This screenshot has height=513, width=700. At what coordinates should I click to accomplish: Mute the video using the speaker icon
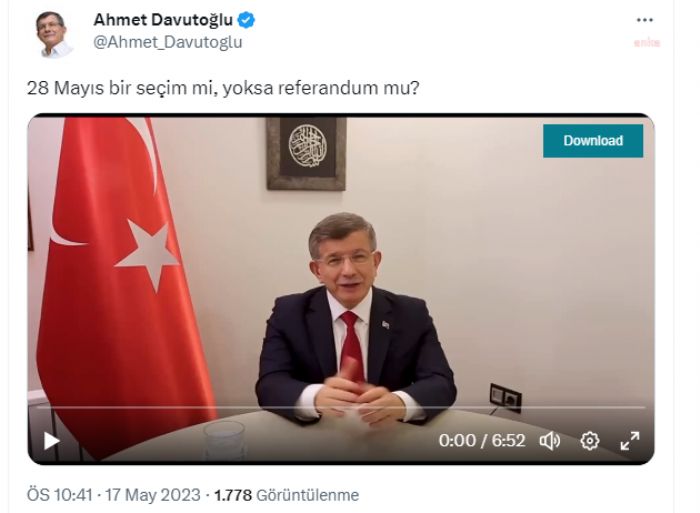click(550, 441)
